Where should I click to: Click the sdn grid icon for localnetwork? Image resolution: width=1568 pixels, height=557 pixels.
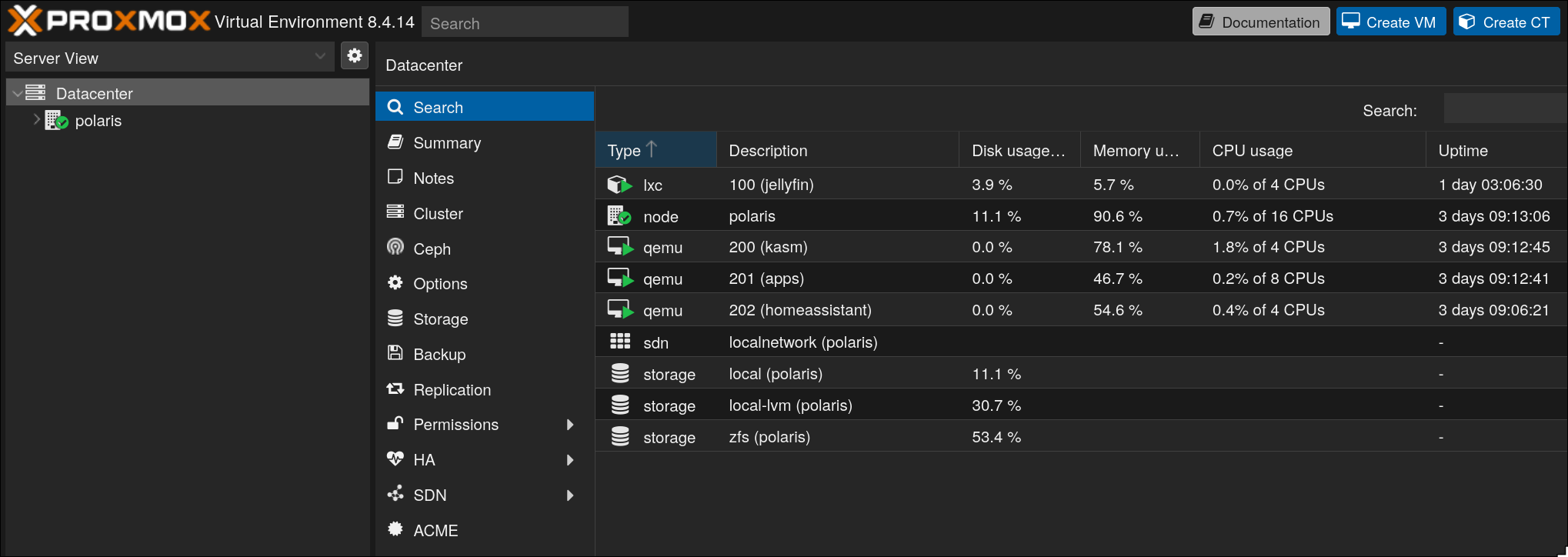[620, 341]
